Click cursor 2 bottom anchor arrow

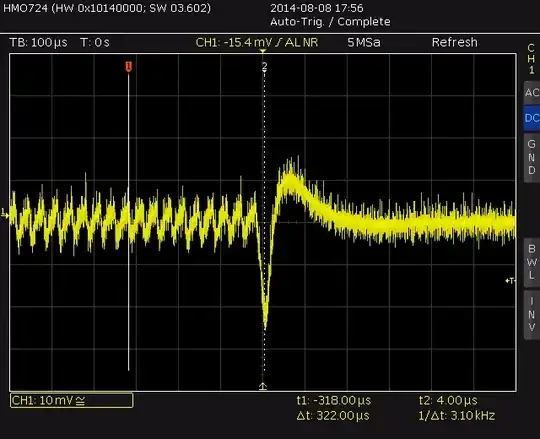point(263,386)
